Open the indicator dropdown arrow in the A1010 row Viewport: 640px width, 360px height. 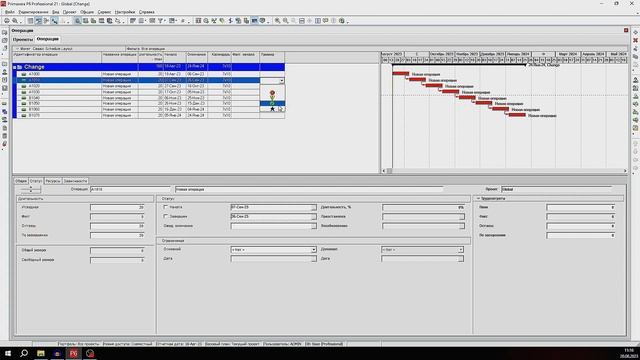tap(282, 81)
